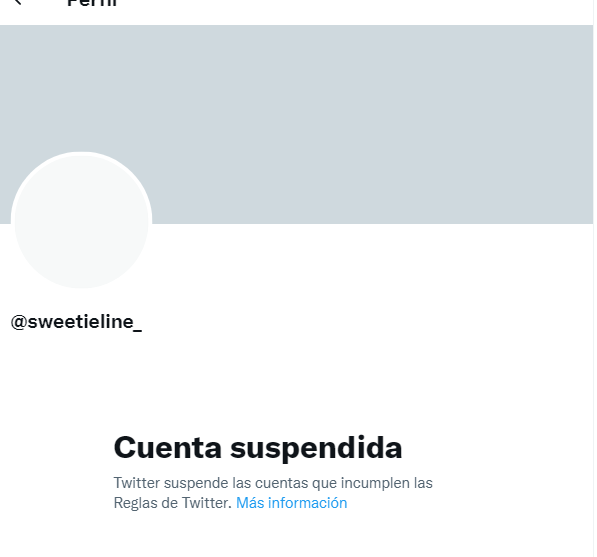Go back using the top-left arrow

[17, 2]
